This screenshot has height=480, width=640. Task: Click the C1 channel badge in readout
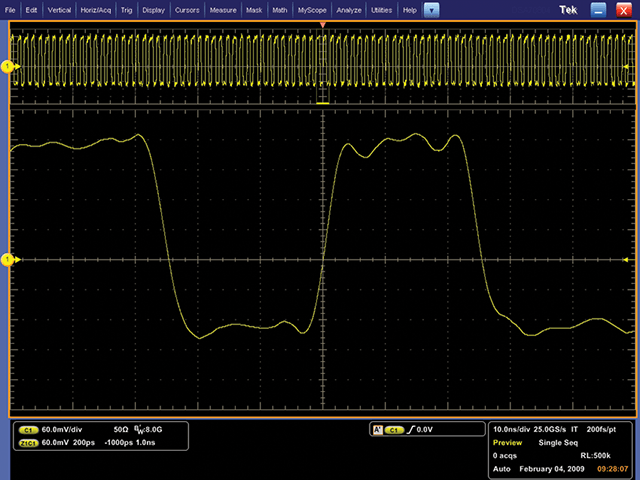(x=28, y=428)
